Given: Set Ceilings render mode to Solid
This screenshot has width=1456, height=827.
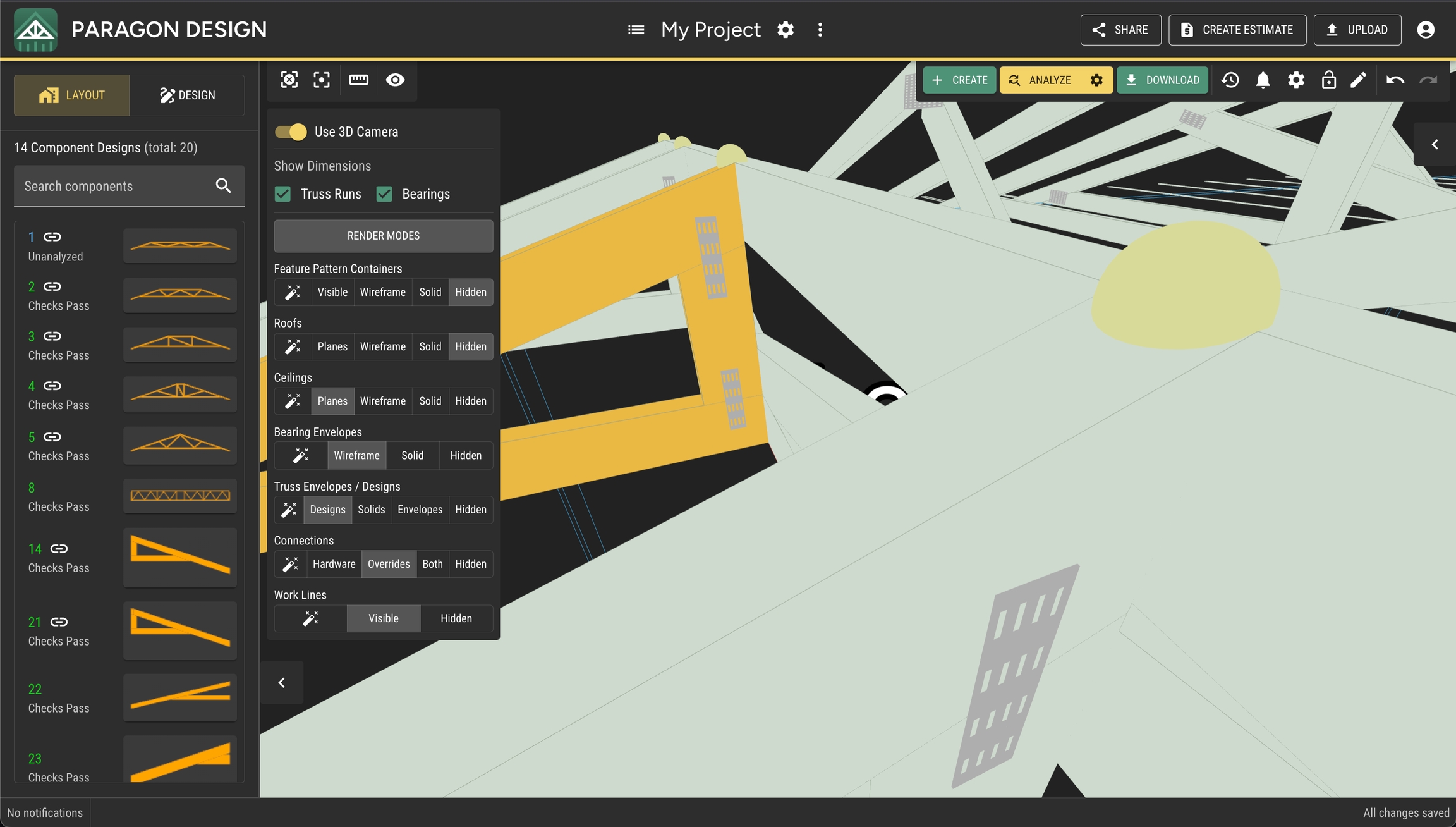Looking at the screenshot, I should (x=430, y=401).
